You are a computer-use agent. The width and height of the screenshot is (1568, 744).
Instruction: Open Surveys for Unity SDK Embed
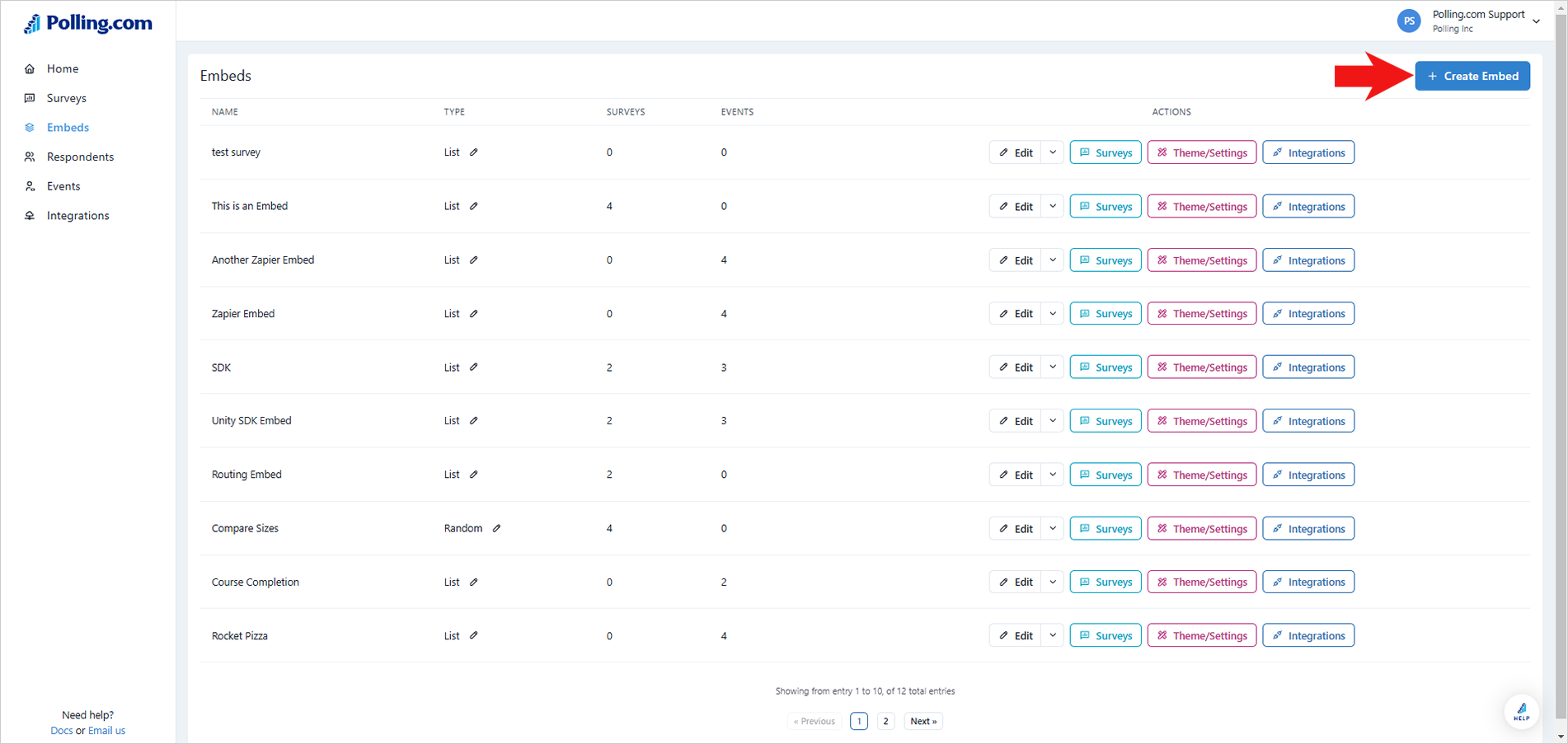pyautogui.click(x=1106, y=421)
